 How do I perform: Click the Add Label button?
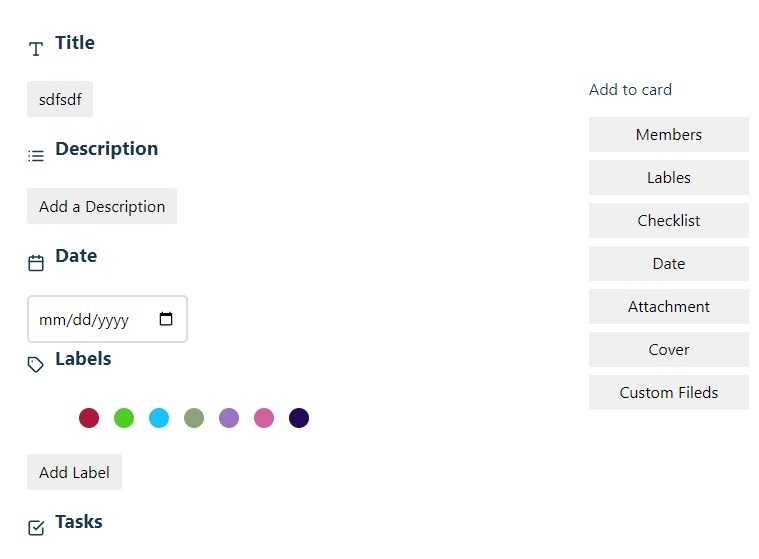(74, 473)
